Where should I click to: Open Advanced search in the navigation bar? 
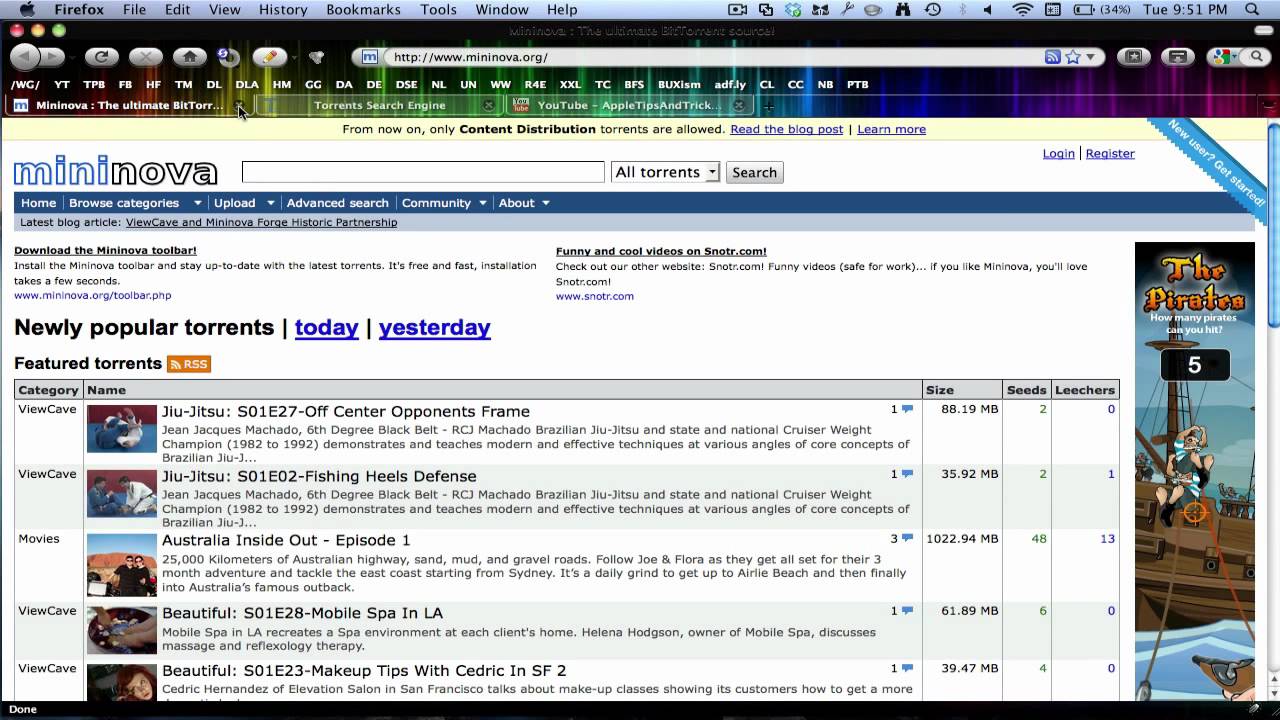(x=337, y=203)
